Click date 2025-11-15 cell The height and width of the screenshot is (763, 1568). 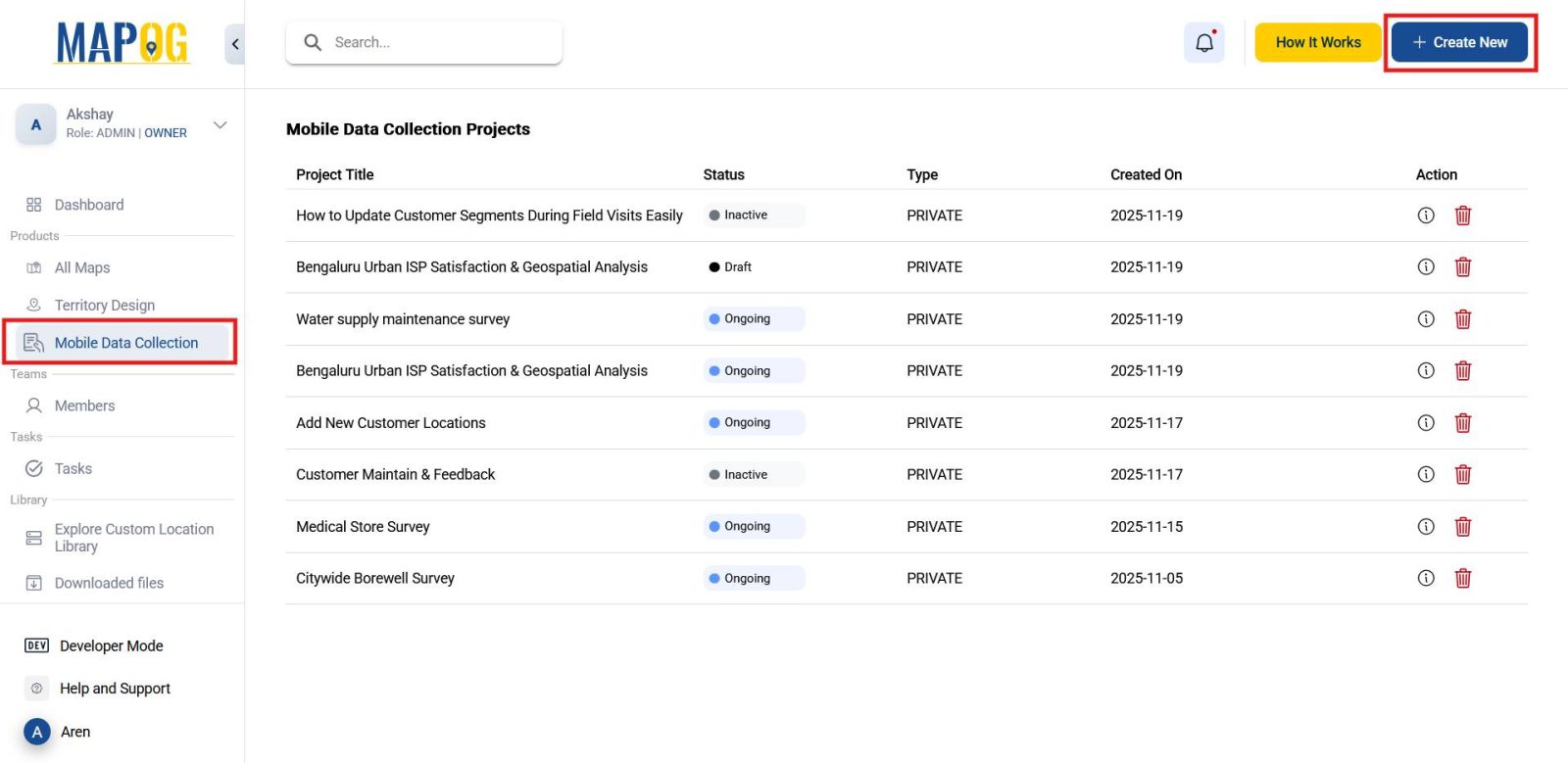click(1147, 526)
